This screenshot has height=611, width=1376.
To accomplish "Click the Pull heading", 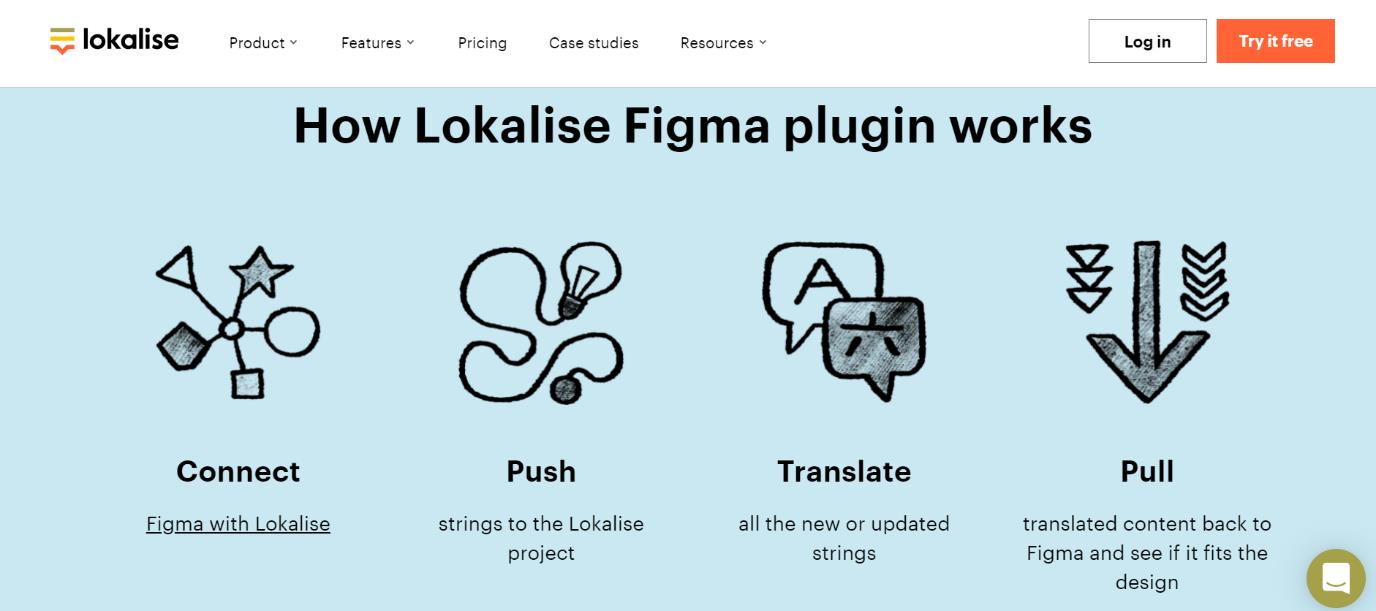I will [1147, 471].
